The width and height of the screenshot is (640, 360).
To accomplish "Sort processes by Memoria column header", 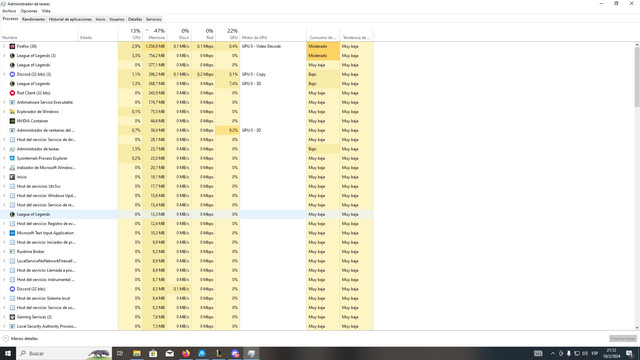I will coord(155,34).
